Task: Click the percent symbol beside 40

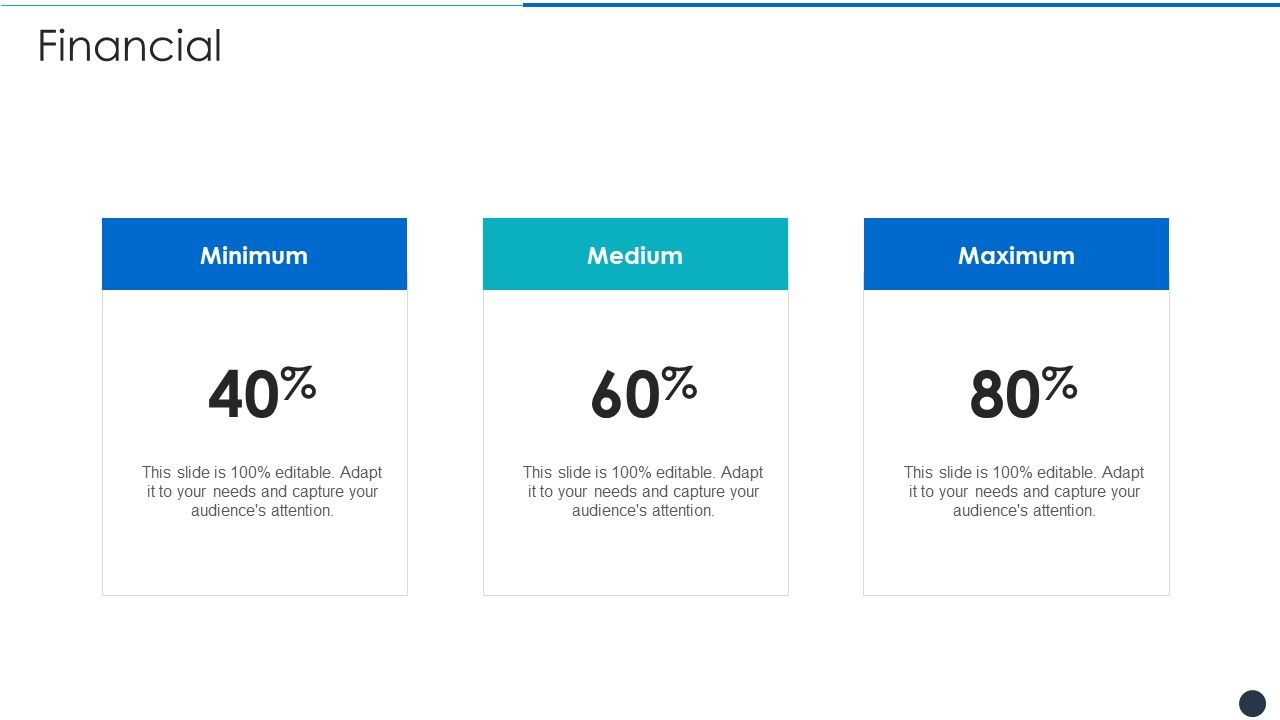Action: click(x=299, y=382)
